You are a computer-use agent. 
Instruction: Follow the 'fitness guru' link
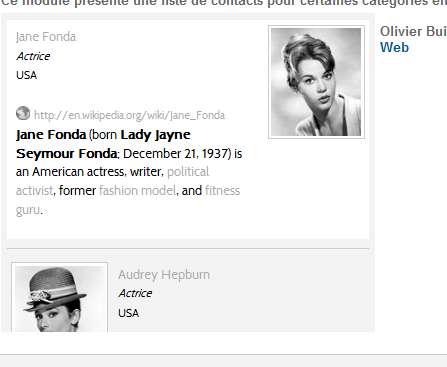click(x=222, y=191)
